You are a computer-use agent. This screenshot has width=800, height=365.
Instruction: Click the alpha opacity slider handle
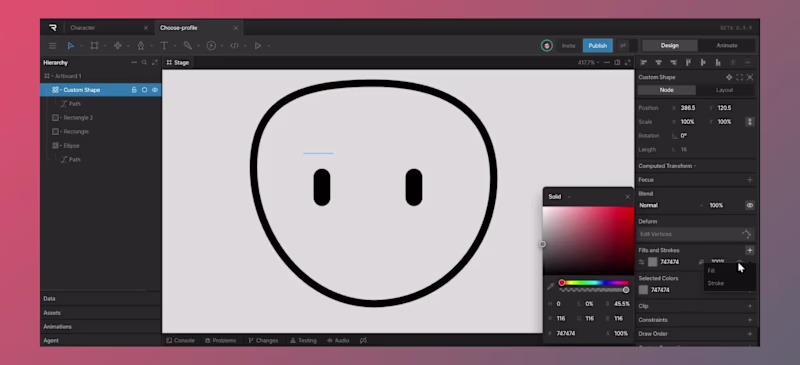626,290
